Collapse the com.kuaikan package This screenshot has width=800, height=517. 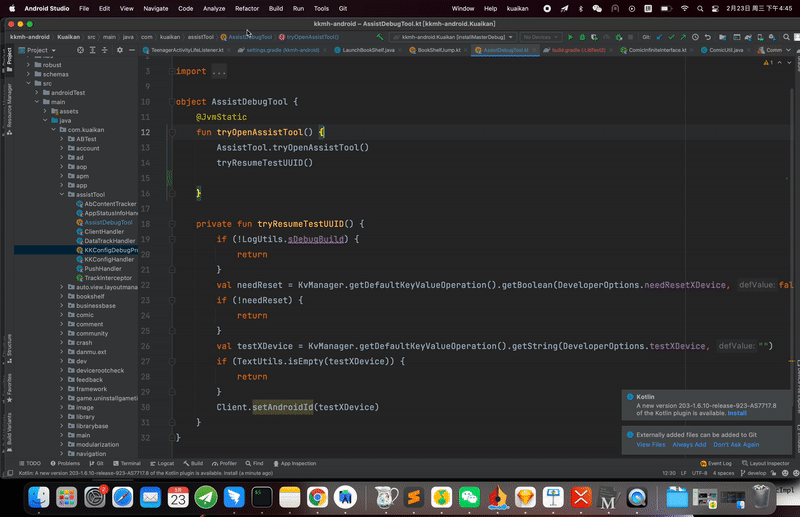(x=54, y=130)
